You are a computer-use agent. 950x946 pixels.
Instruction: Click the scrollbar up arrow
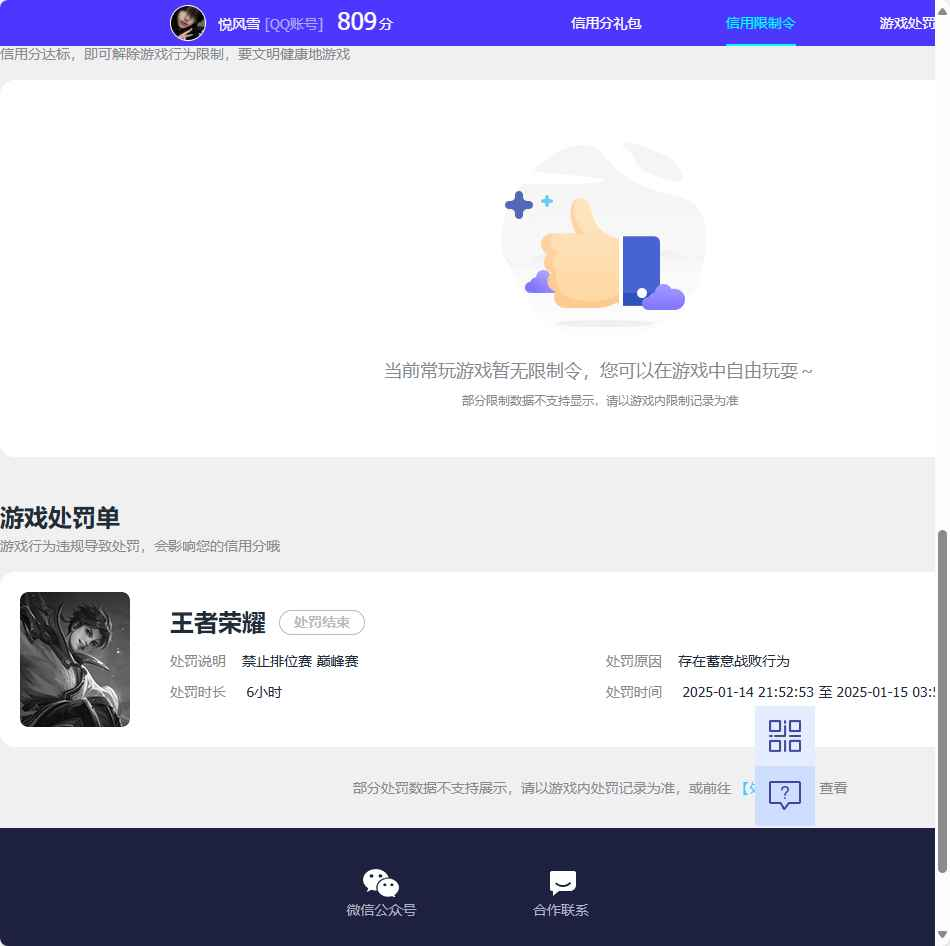coord(942,11)
